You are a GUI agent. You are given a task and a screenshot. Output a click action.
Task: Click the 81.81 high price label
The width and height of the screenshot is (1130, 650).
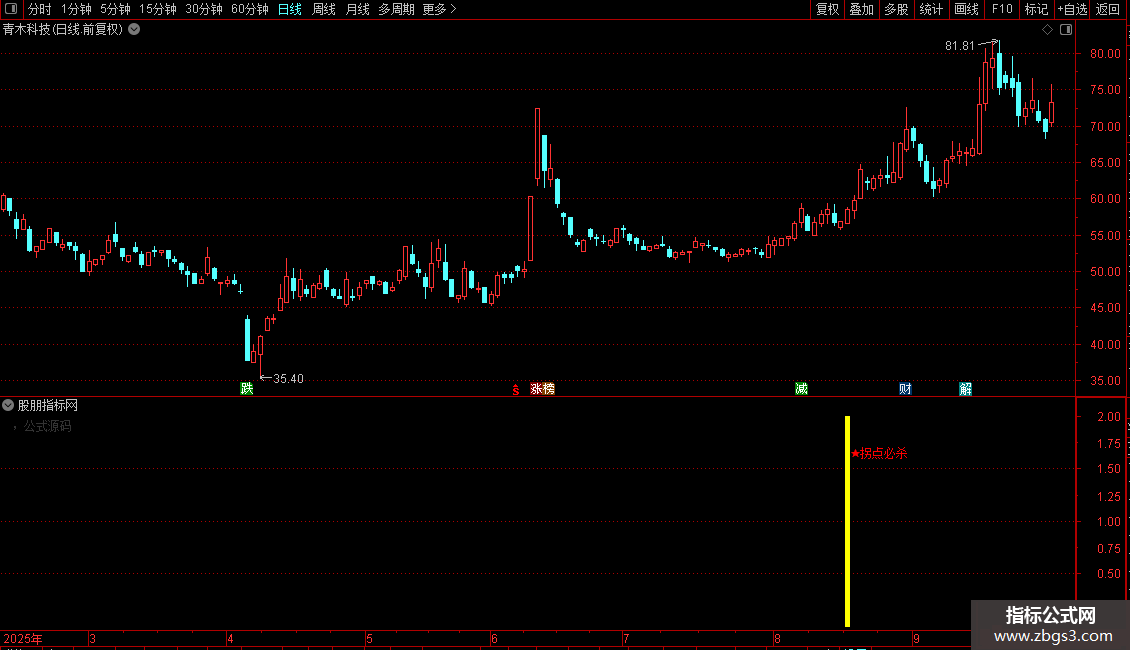959,46
